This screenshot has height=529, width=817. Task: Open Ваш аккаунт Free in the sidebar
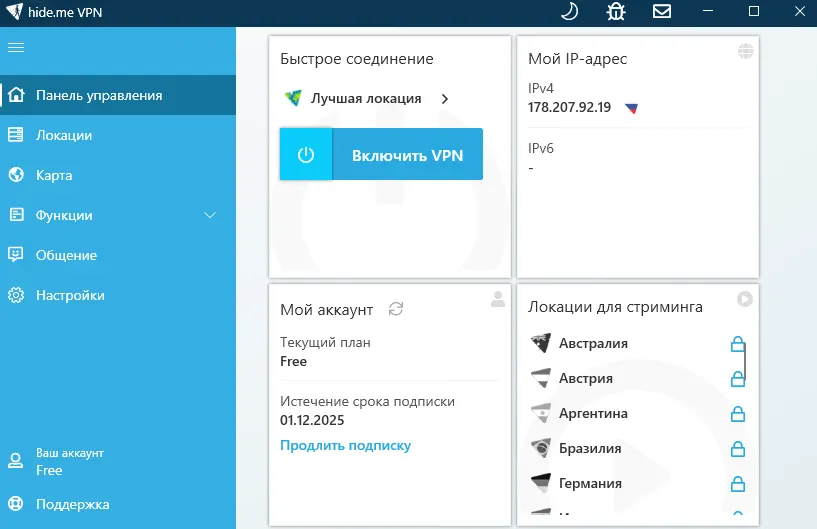[118, 461]
